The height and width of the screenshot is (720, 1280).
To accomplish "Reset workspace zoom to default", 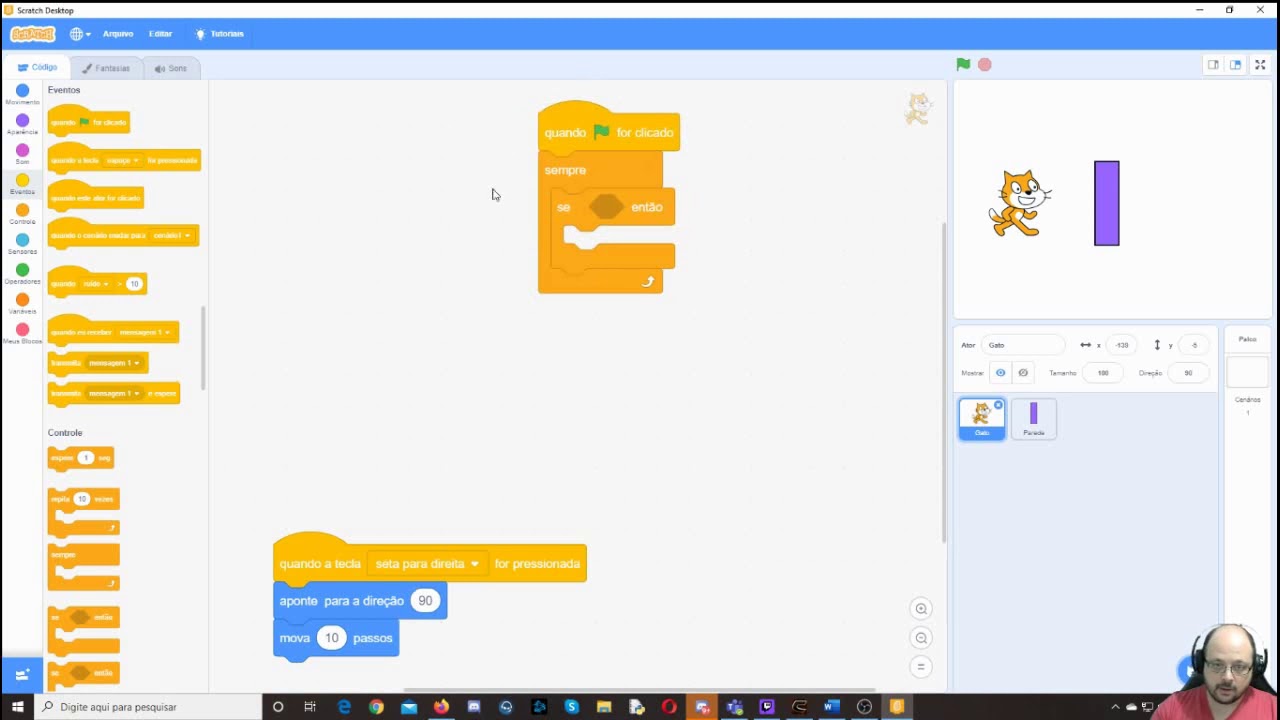I will (x=921, y=667).
